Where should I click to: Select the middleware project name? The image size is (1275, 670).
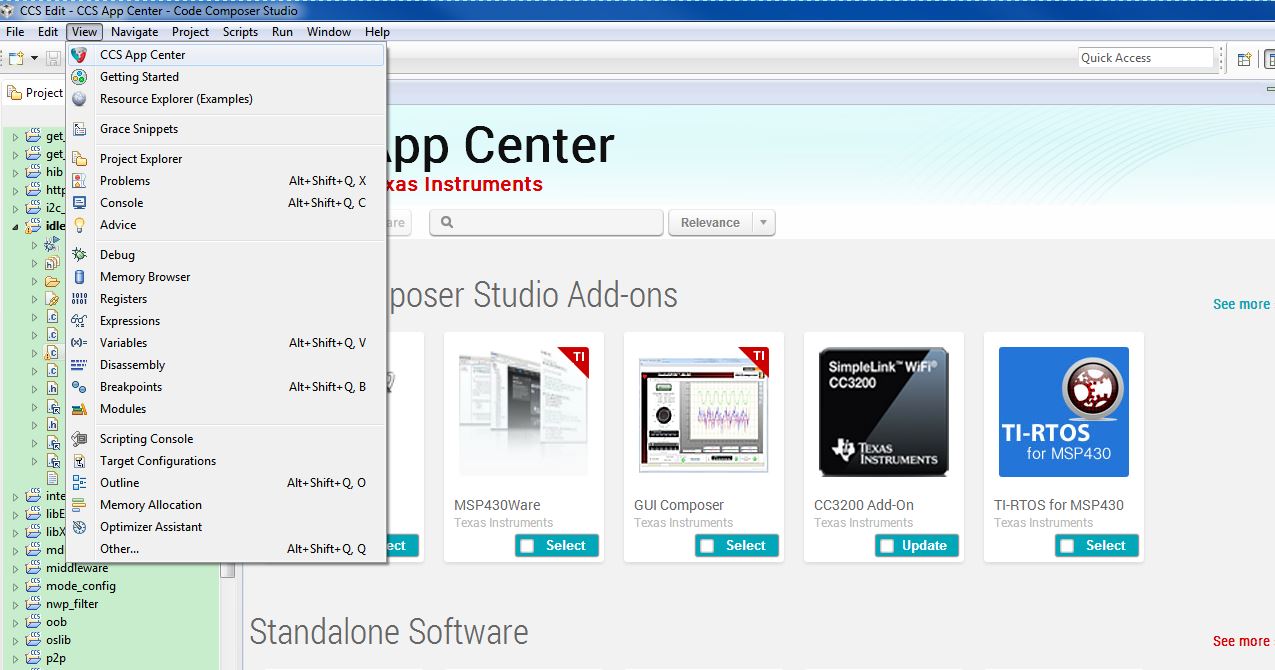tap(77, 568)
